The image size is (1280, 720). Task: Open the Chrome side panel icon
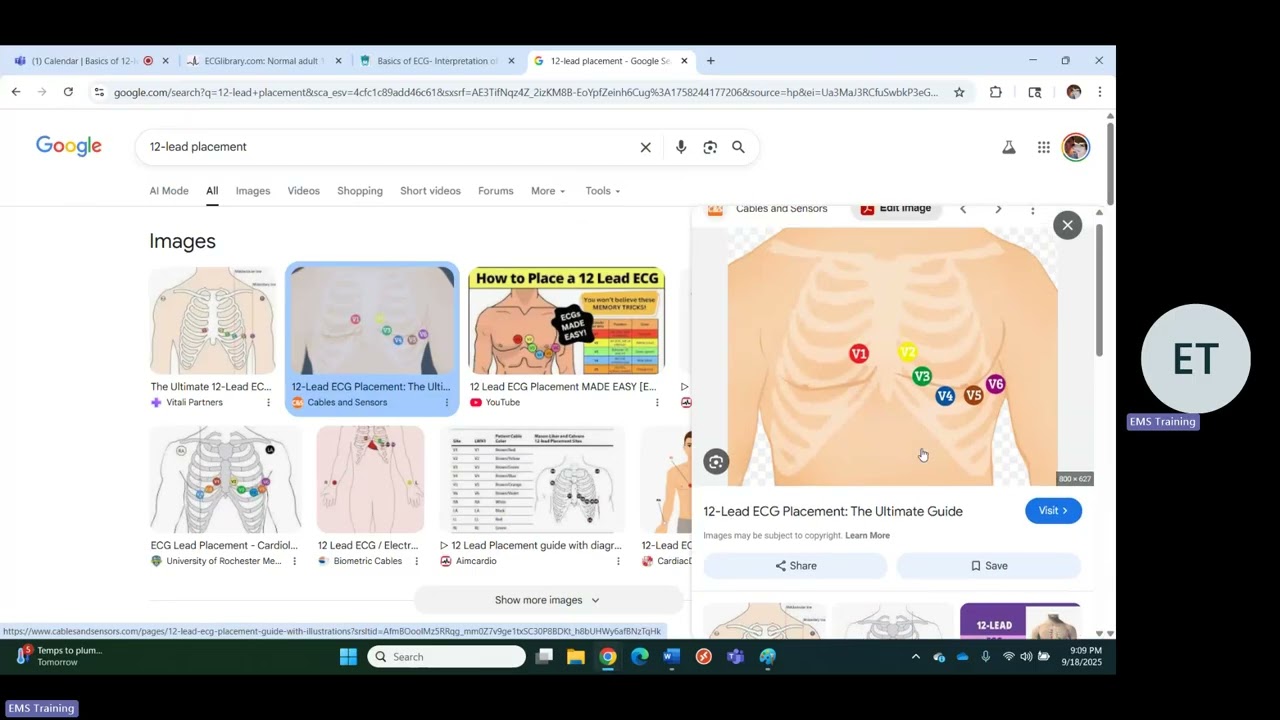(x=1035, y=92)
